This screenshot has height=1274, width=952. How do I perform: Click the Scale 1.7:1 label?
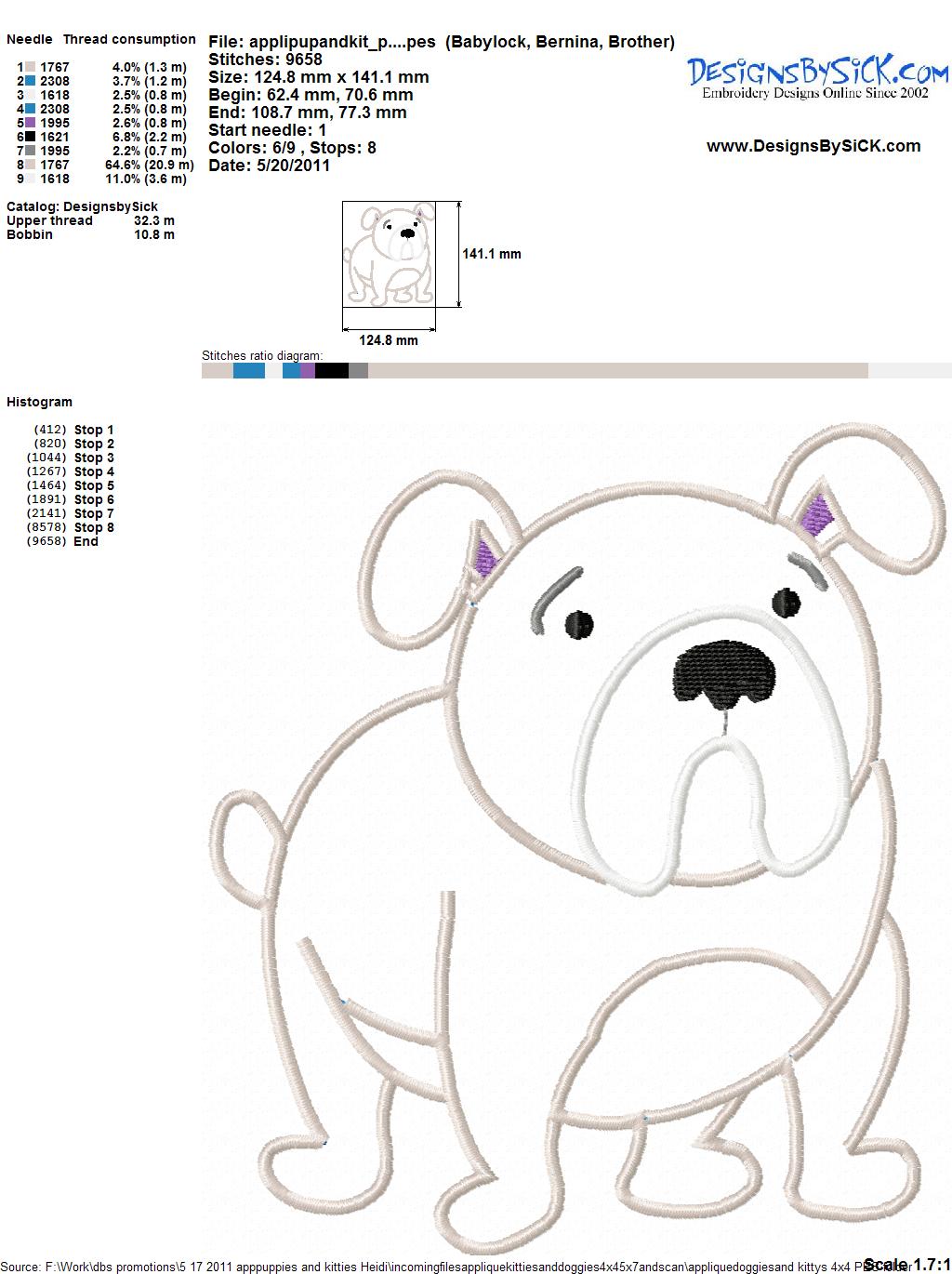(x=906, y=1264)
